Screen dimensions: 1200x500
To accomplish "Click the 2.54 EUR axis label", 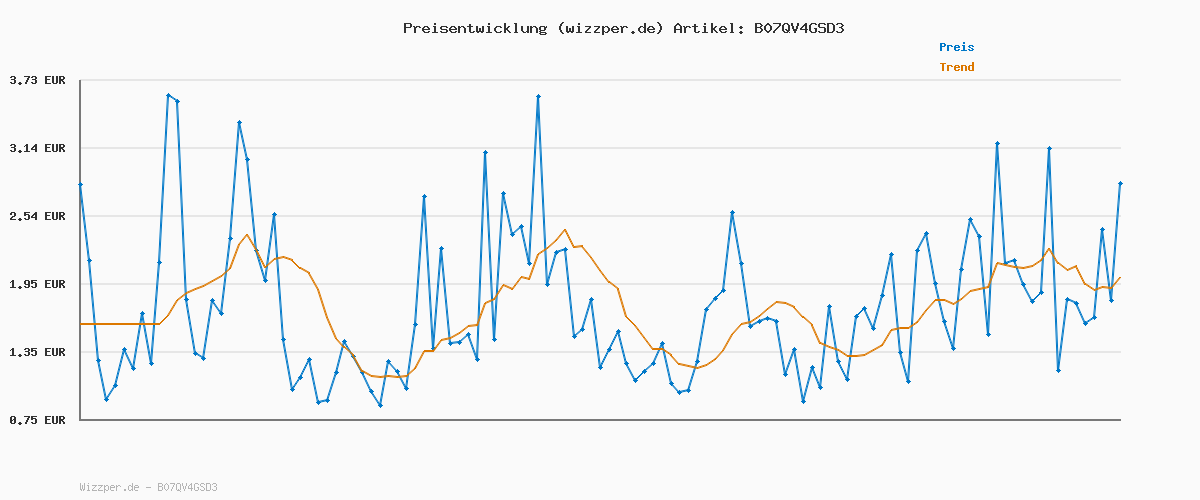I will (37, 216).
